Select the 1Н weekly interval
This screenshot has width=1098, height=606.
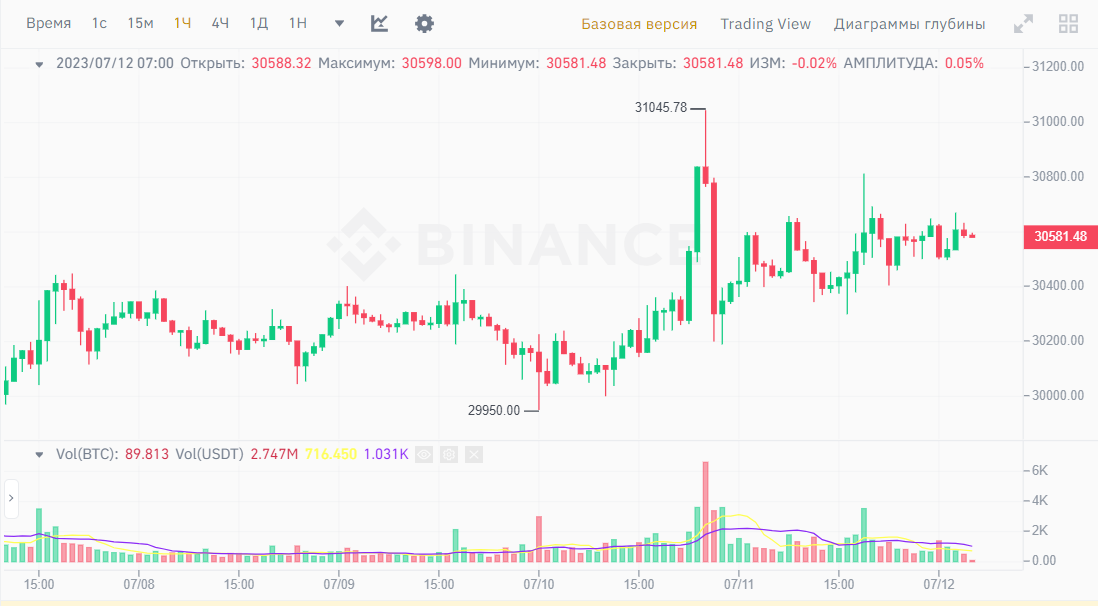297,24
